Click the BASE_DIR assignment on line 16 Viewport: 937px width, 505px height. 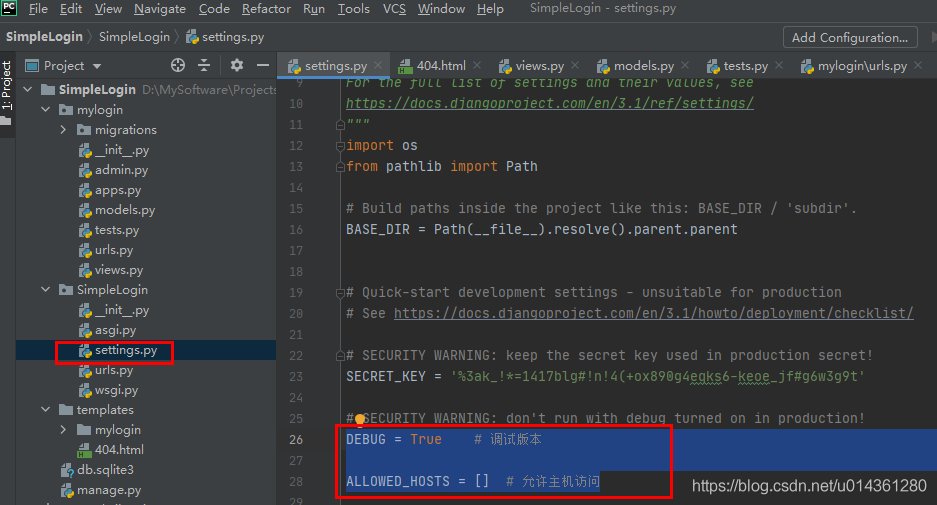(x=541, y=229)
